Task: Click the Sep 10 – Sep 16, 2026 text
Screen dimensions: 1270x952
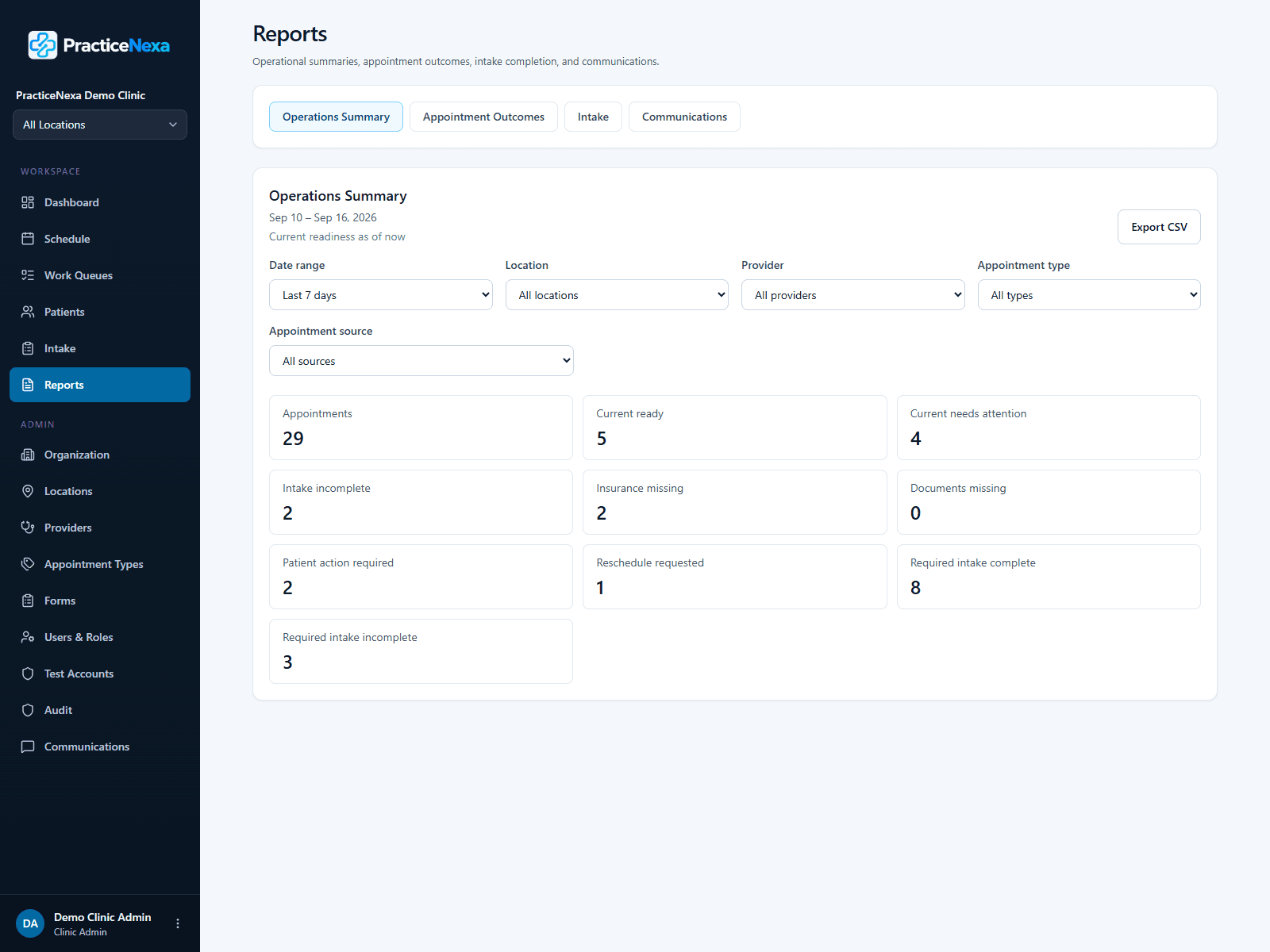Action: pos(323,217)
